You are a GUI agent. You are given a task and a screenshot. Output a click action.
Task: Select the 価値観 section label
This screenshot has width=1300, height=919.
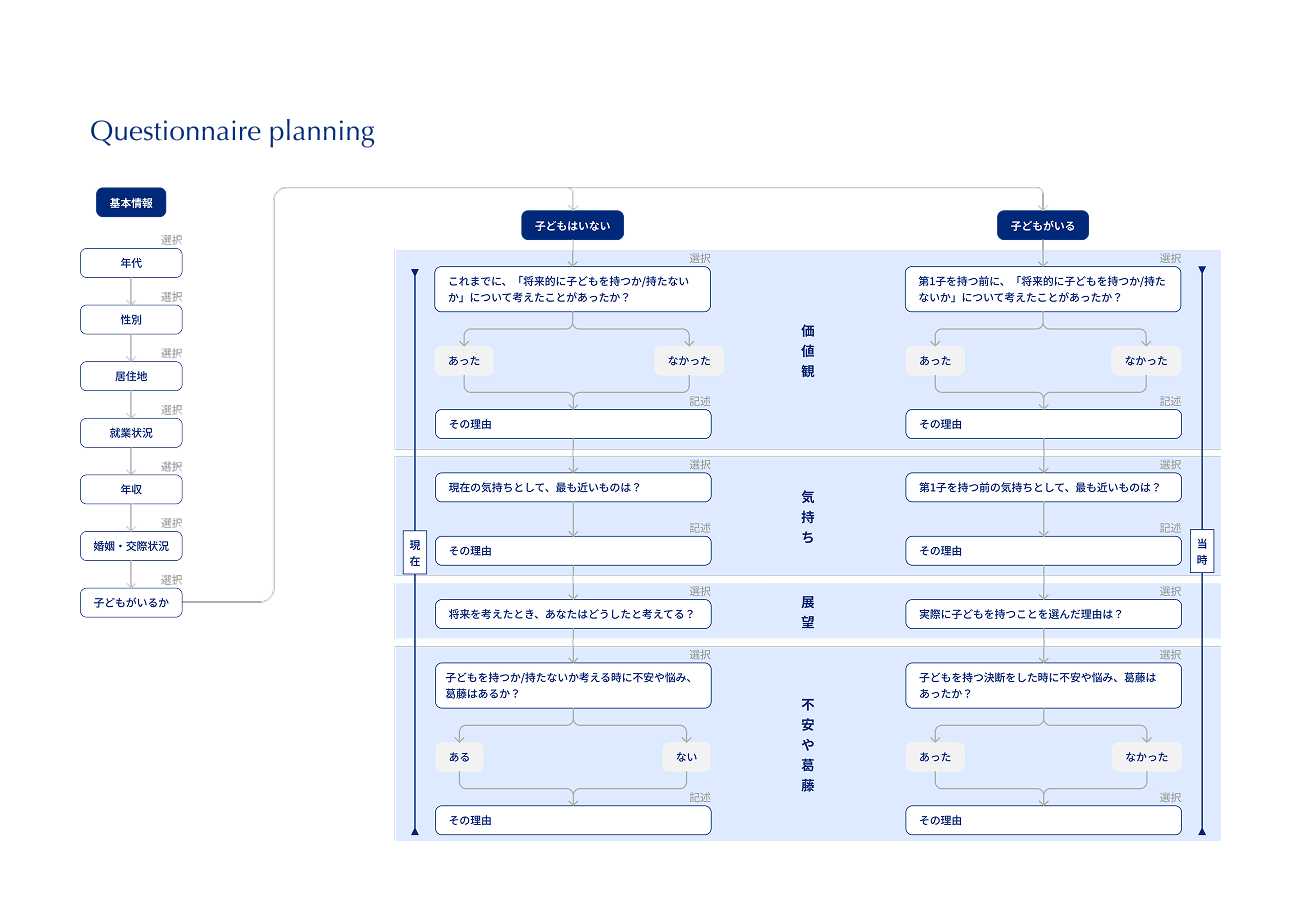click(808, 350)
